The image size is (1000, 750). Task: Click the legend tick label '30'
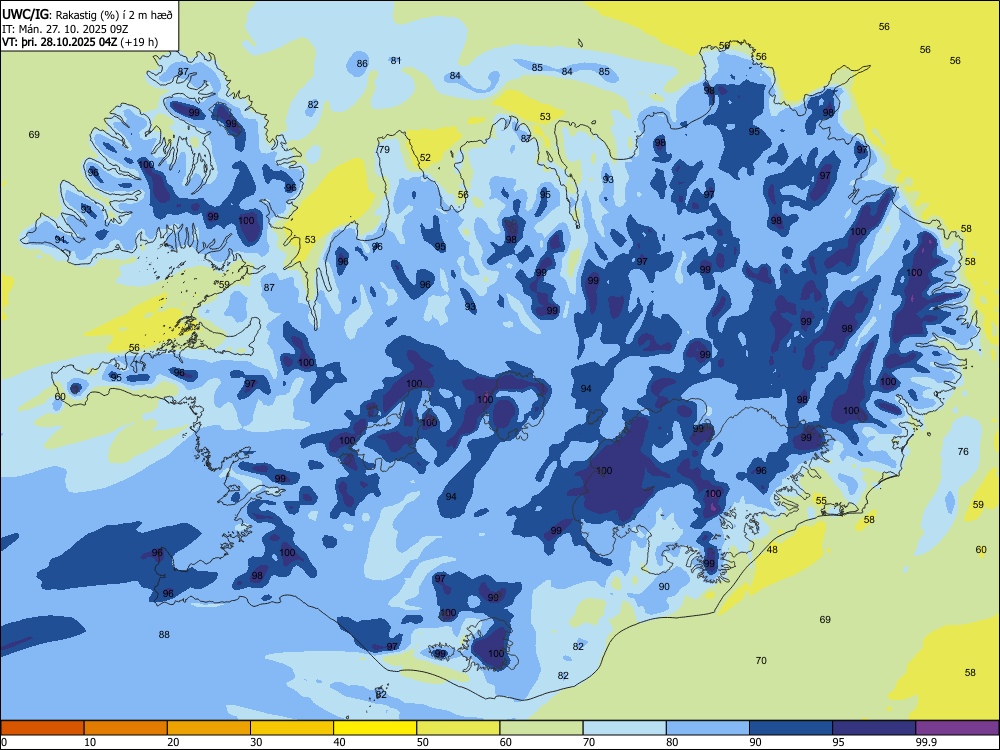tap(256, 742)
